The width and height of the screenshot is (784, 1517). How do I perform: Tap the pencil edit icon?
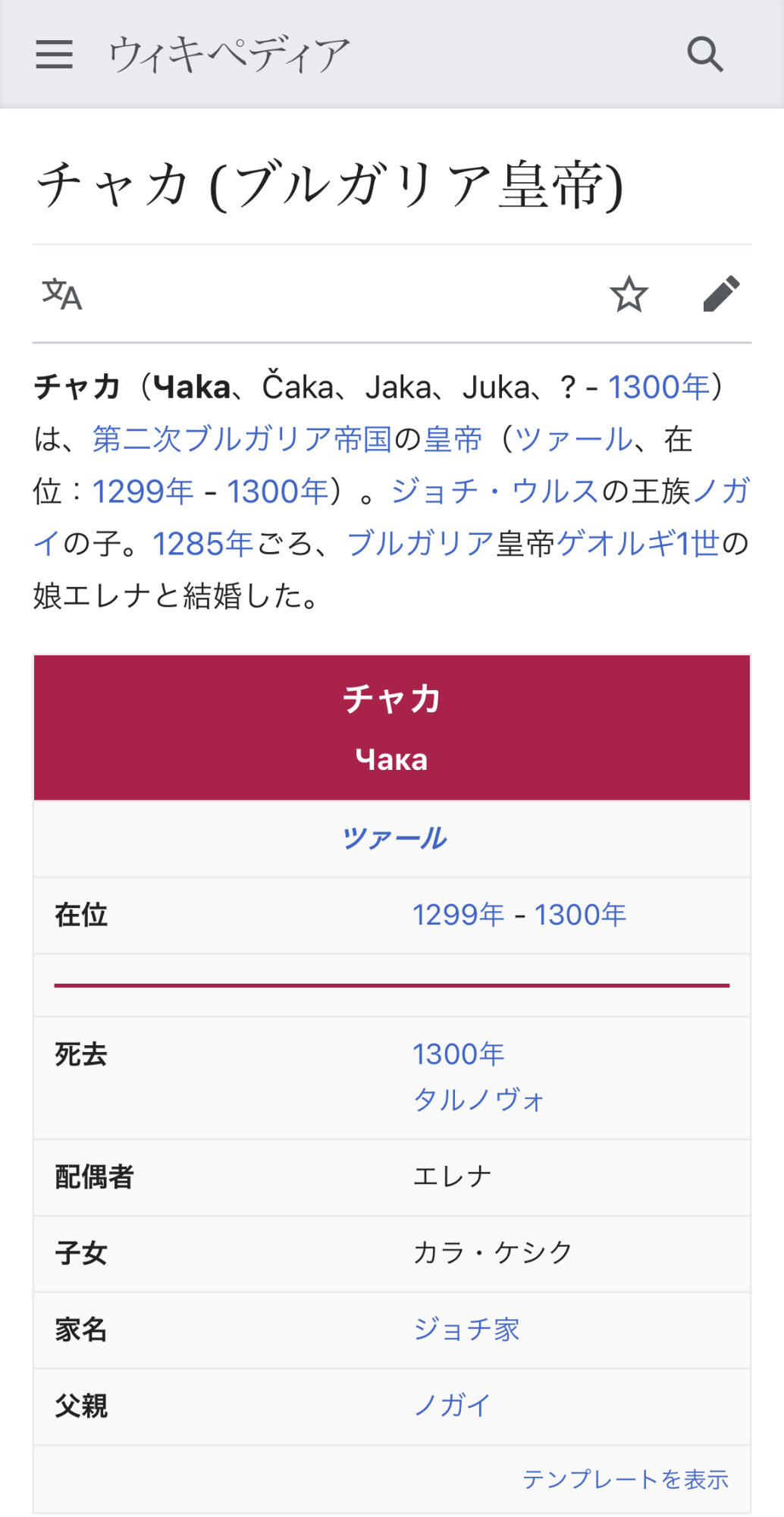tap(721, 294)
